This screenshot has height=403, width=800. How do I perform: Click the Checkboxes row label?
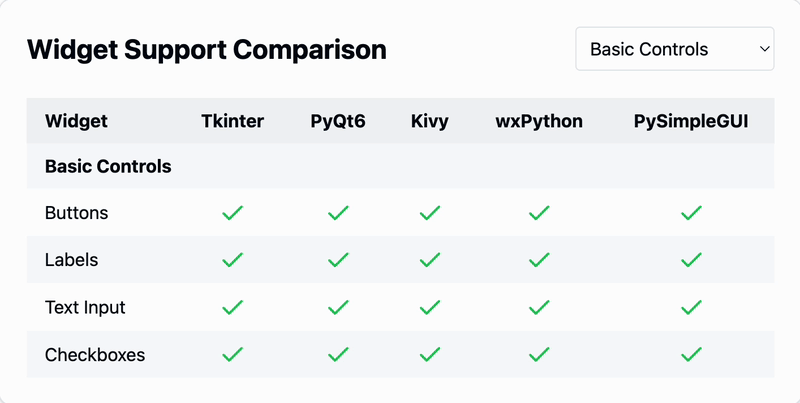pos(95,354)
